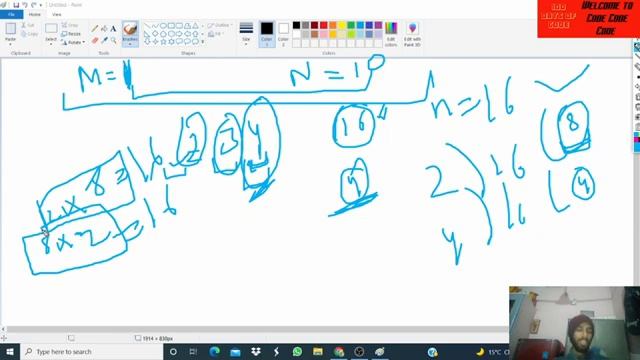Choose black color swatch
The image size is (640, 360).
297,25
